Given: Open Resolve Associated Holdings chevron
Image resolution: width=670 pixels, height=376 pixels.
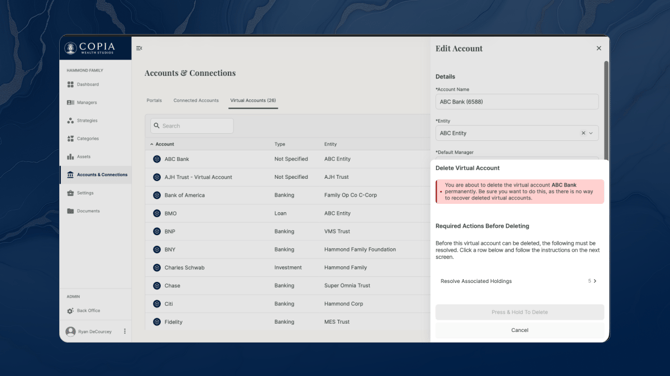Looking at the screenshot, I should pyautogui.click(x=595, y=281).
